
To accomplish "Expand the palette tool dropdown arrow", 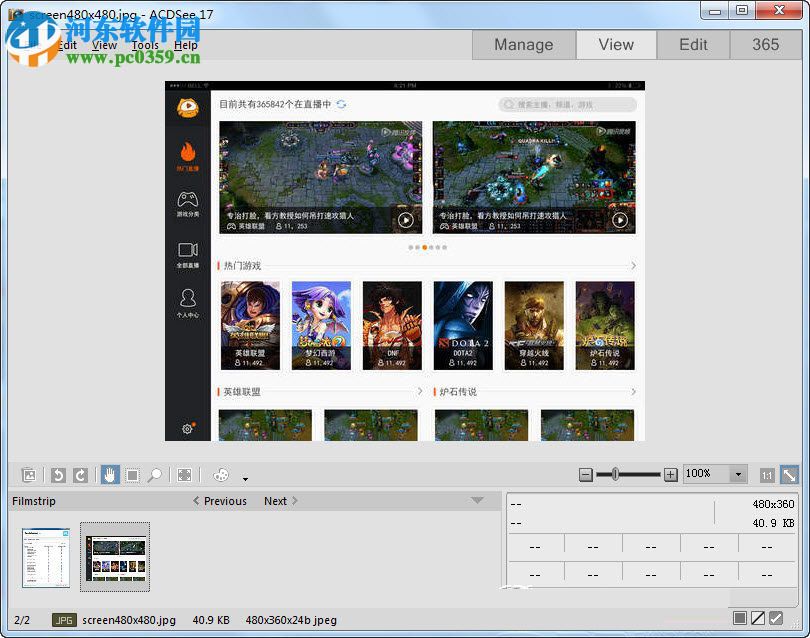I will (x=245, y=479).
